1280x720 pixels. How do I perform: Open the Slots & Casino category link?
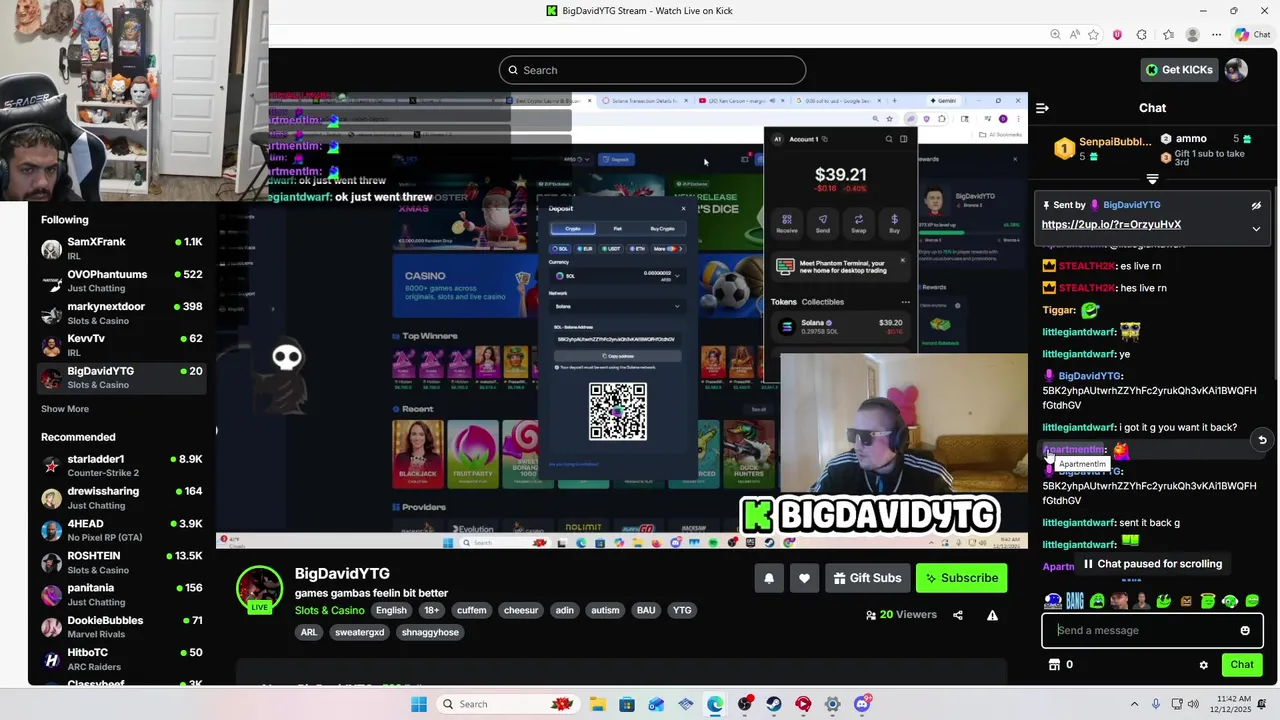(x=329, y=610)
